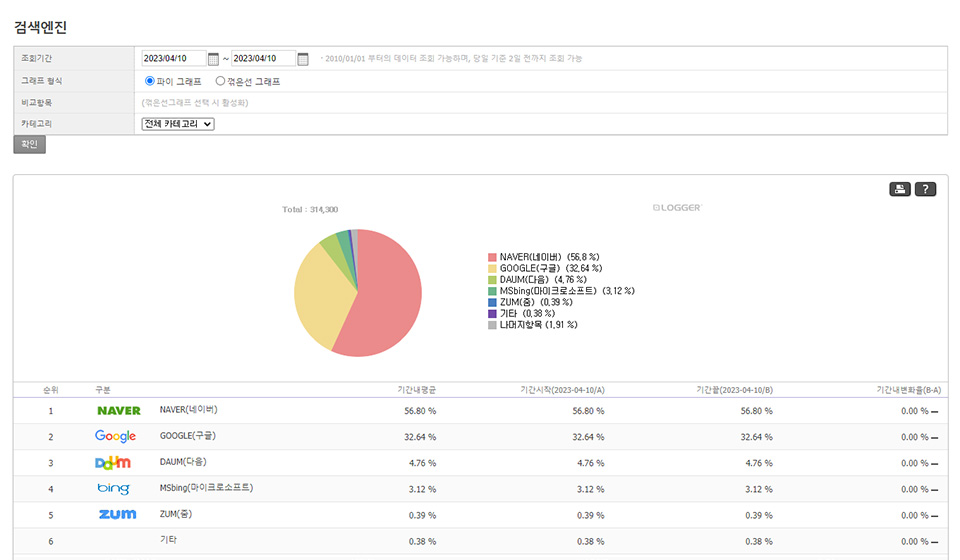Click the 기타 name in row 6

point(168,540)
